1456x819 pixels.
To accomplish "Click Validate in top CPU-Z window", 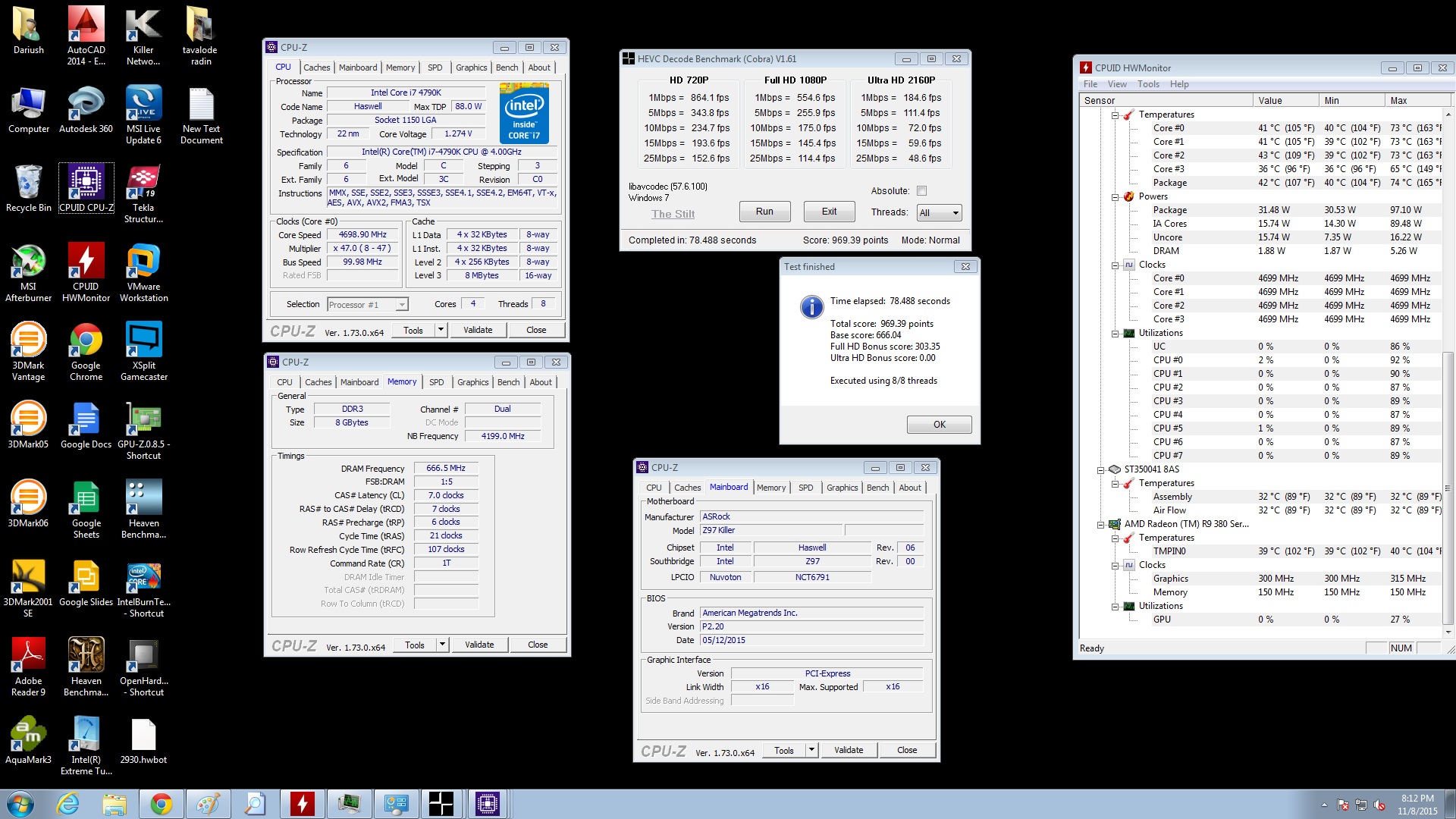I will [478, 330].
